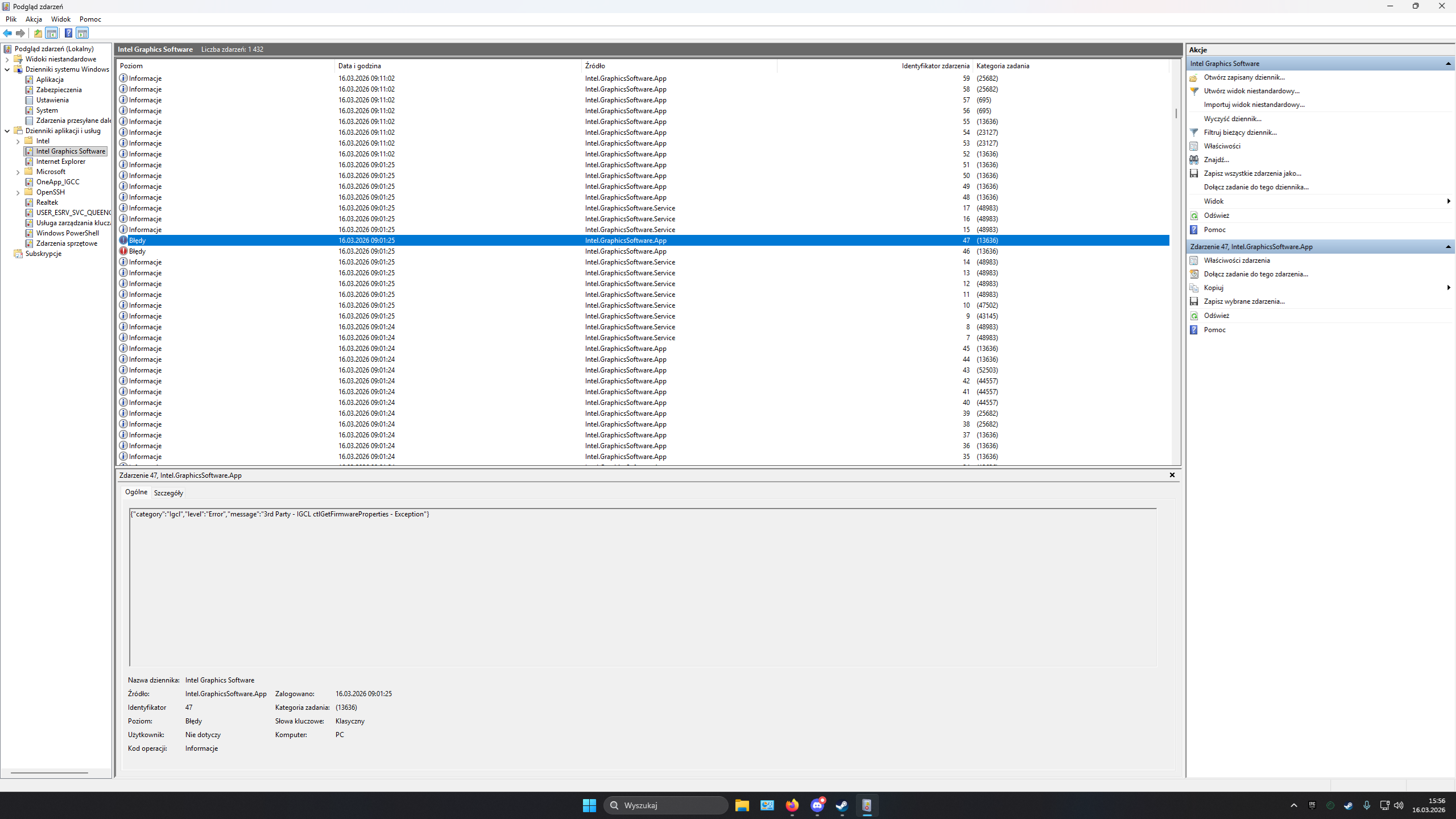
Task: Toggle the console tree show/hide toolbar button
Action: pyautogui.click(x=52, y=33)
